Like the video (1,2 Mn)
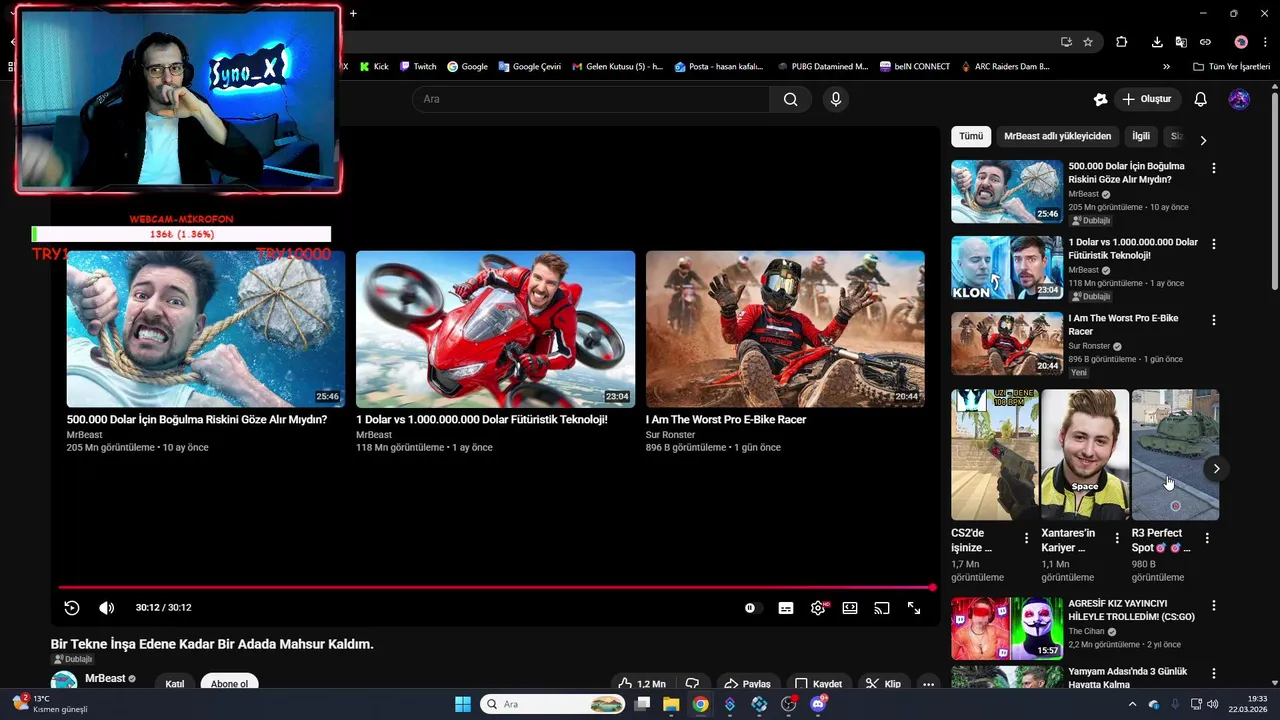1280x720 pixels. pos(642,684)
